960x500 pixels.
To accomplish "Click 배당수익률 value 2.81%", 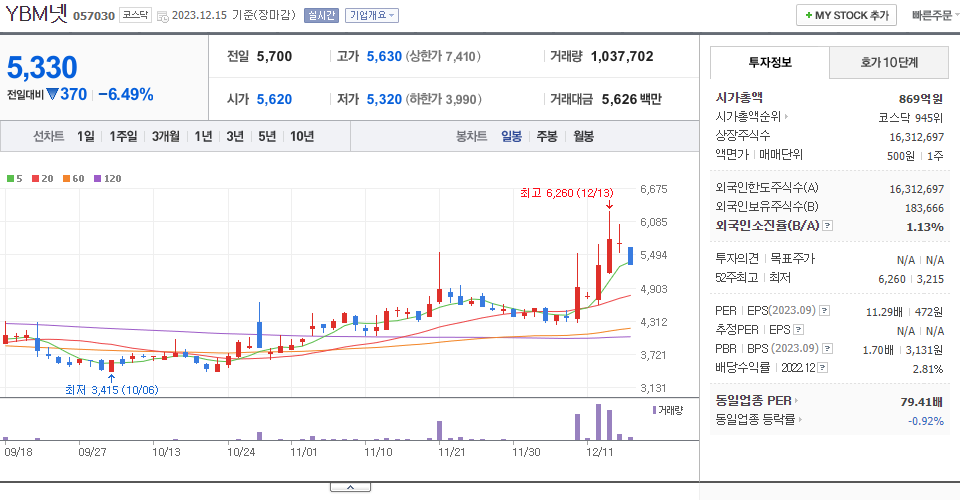I will point(928,369).
